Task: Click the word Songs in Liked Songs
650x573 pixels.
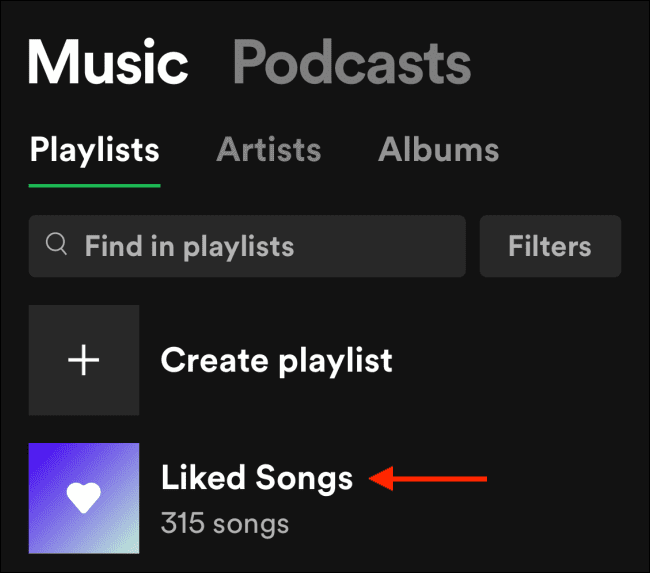Action: pos(303,478)
